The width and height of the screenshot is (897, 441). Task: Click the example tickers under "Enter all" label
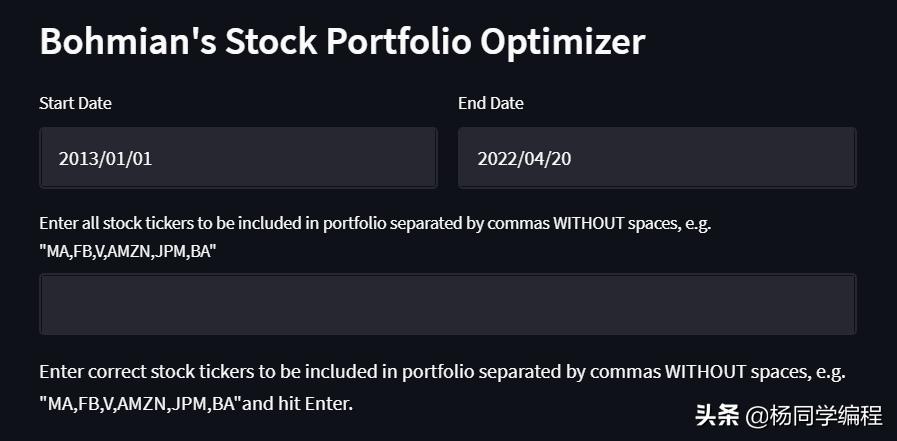pos(128,252)
